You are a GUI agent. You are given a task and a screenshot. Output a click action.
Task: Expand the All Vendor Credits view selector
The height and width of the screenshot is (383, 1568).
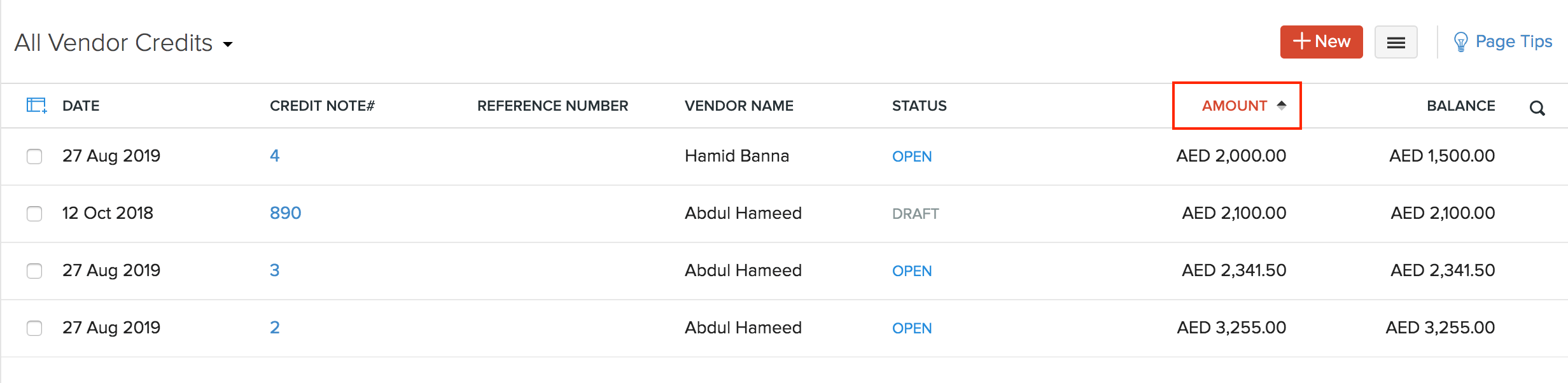pos(115,42)
